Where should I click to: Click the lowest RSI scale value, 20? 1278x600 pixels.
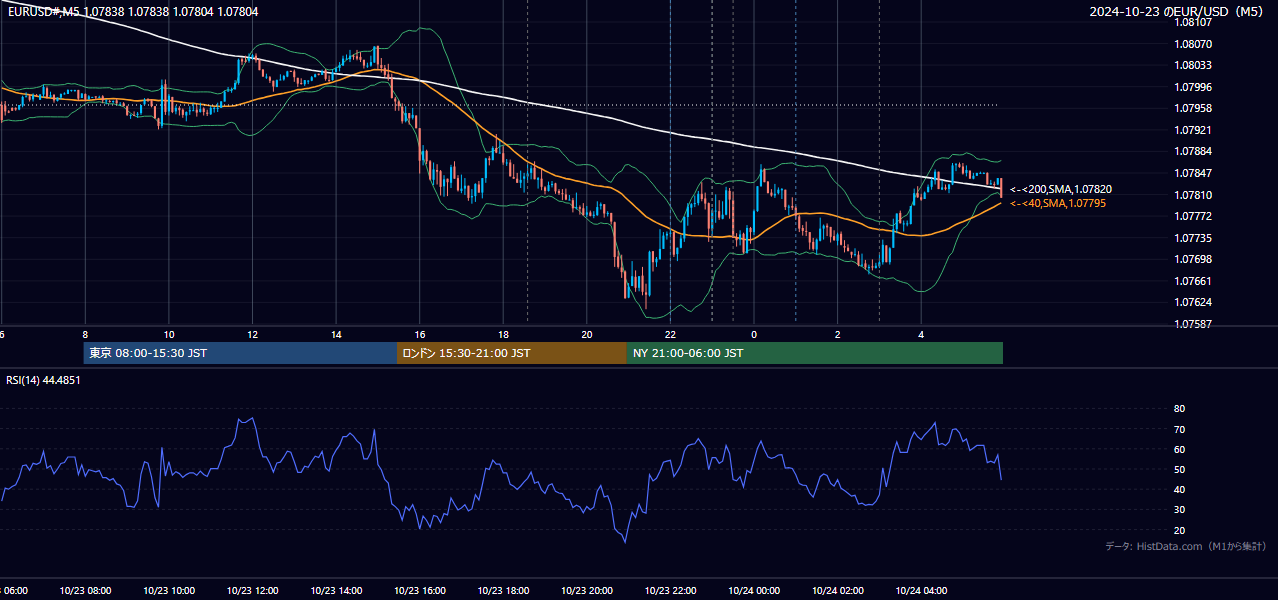1179,530
